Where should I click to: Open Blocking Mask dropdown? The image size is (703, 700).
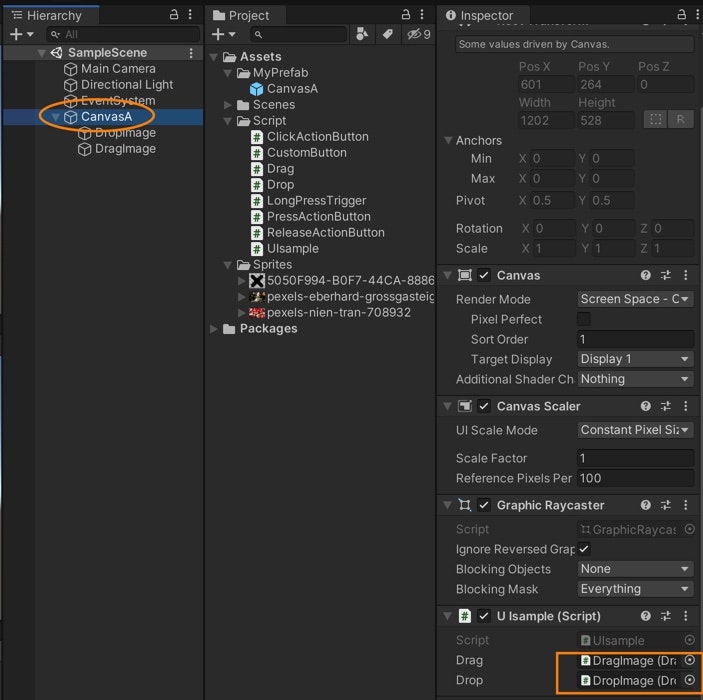[x=635, y=589]
